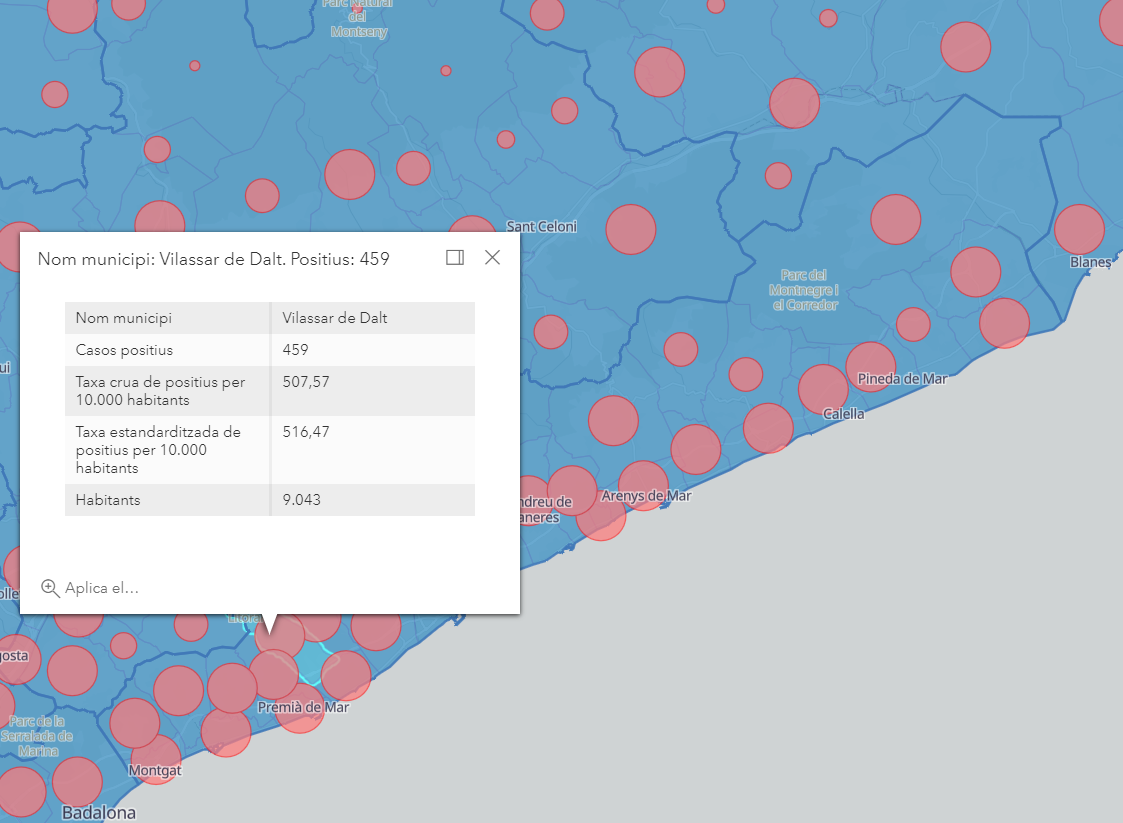Click the Montgat map label
The height and width of the screenshot is (823, 1123).
(x=155, y=771)
